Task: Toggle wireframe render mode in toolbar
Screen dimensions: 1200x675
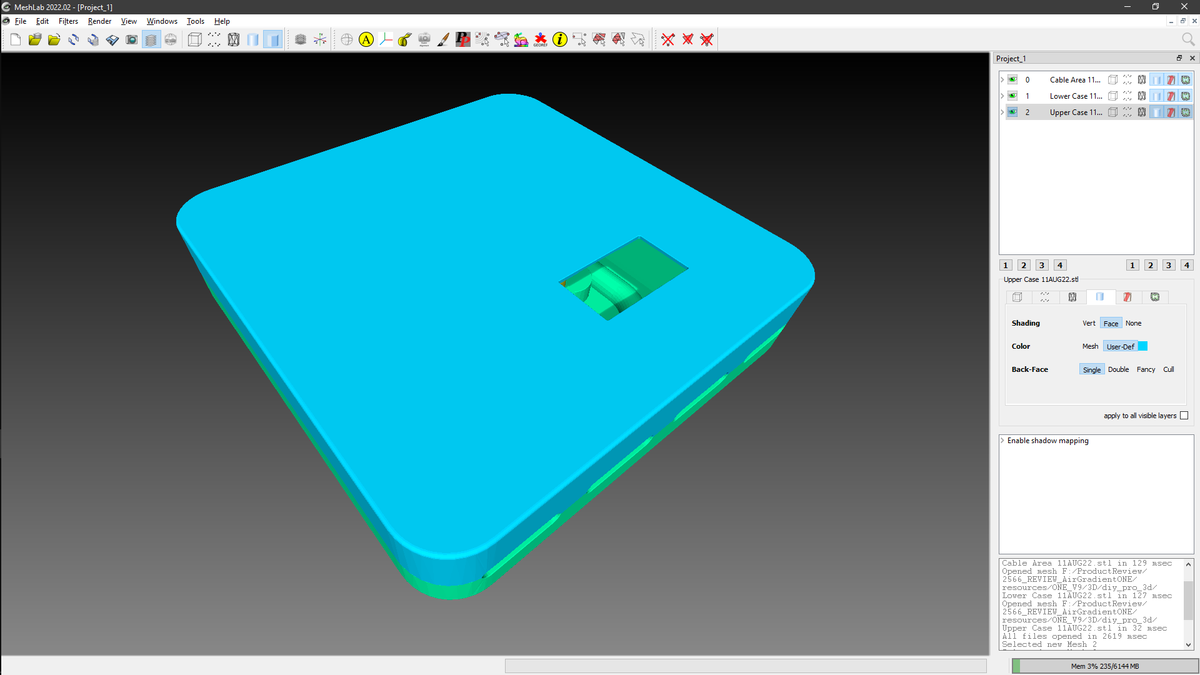Action: pyautogui.click(x=233, y=40)
